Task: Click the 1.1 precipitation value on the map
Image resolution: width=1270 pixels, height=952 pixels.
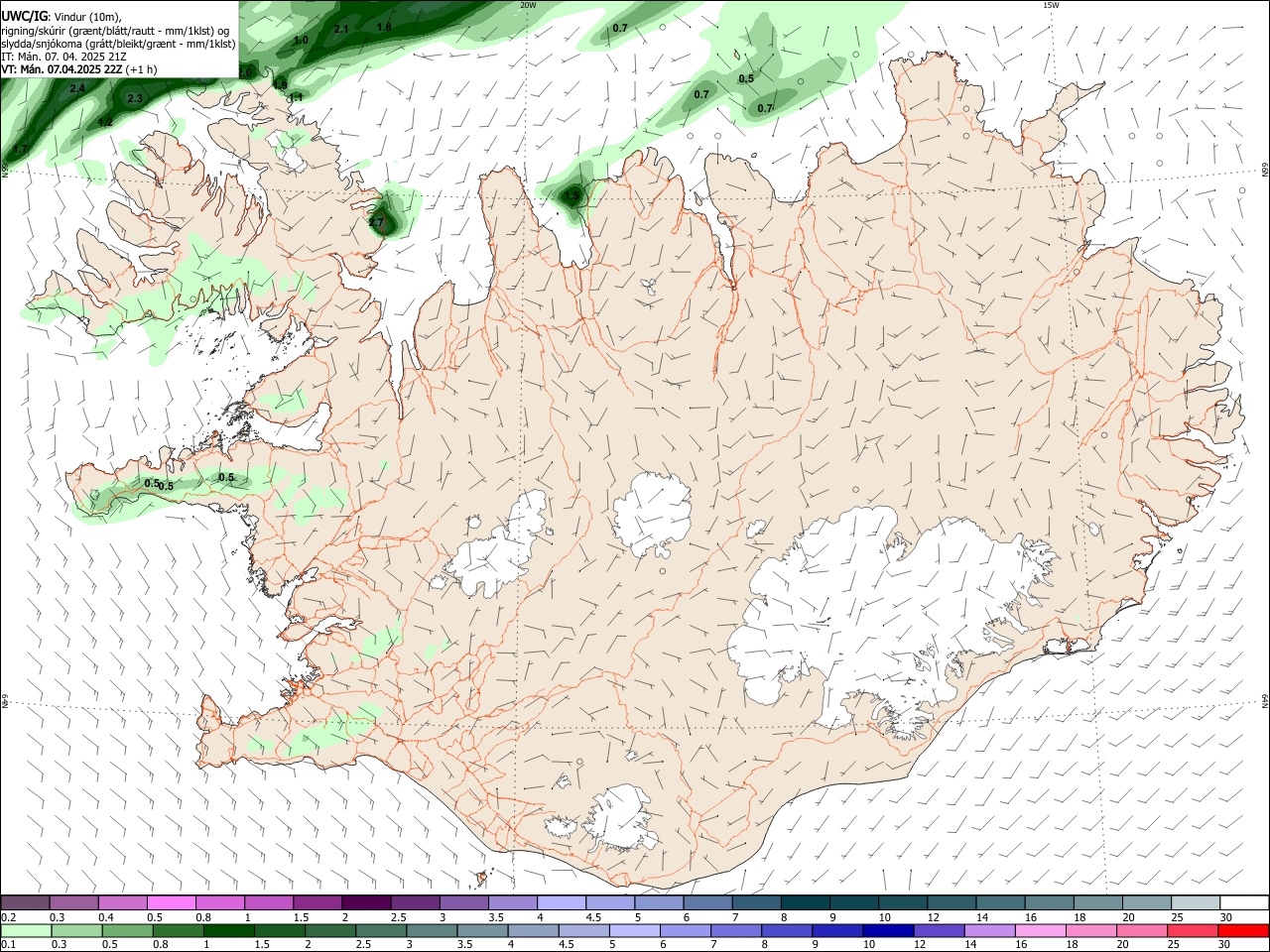Action: tap(296, 97)
